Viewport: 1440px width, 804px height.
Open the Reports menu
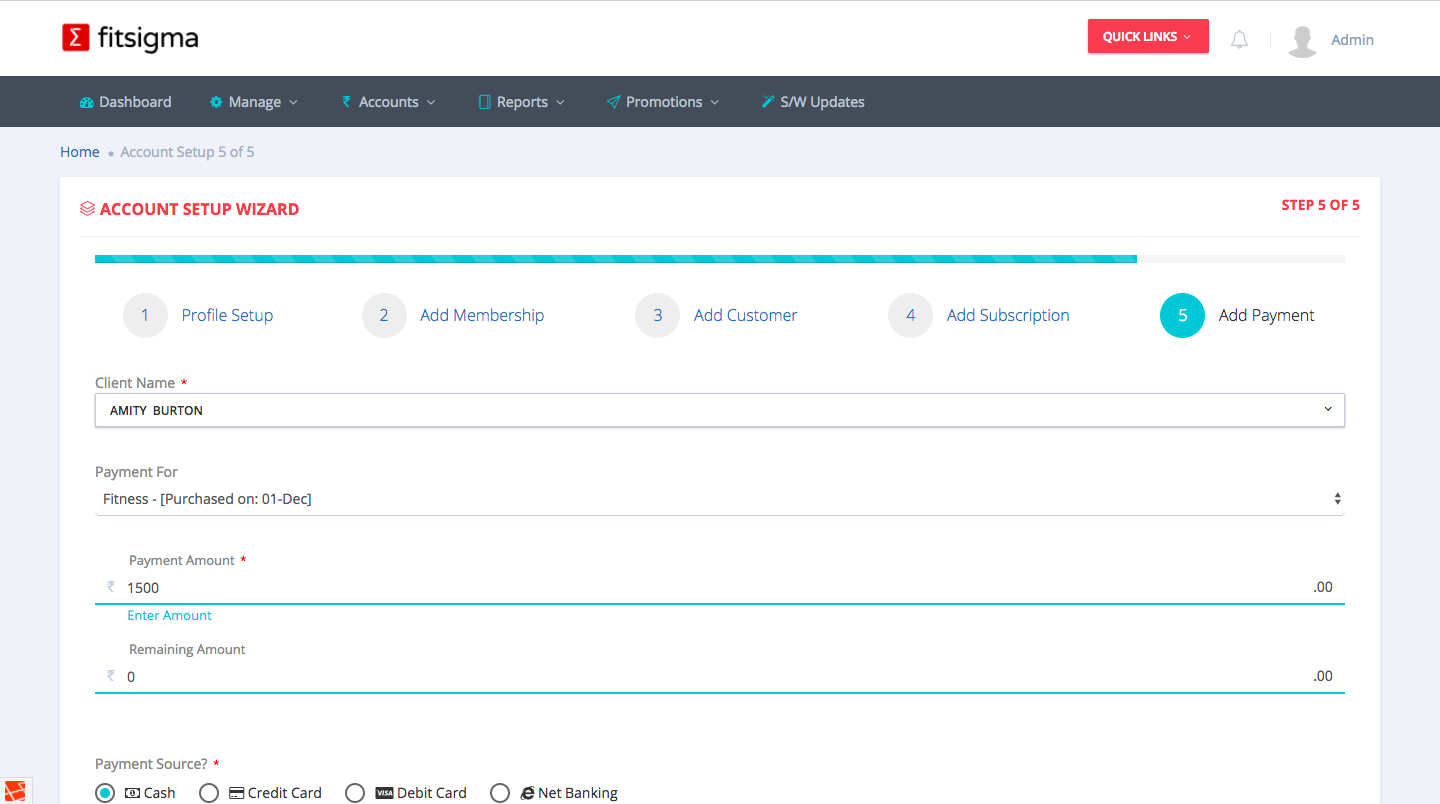[522, 102]
